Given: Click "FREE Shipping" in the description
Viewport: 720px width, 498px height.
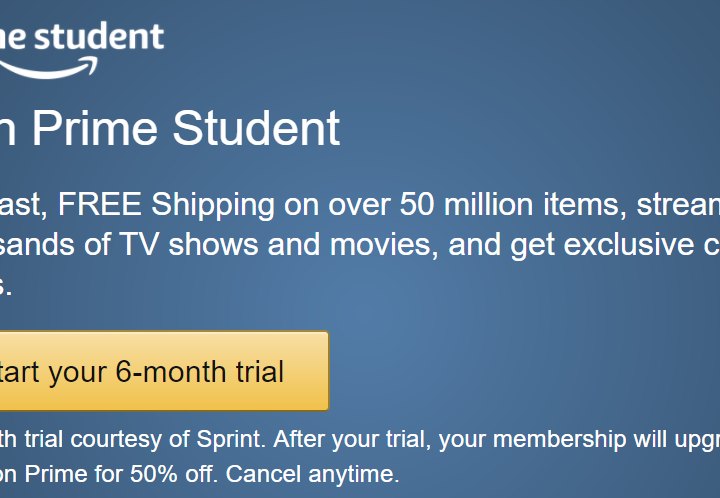Looking at the screenshot, I should [166, 205].
